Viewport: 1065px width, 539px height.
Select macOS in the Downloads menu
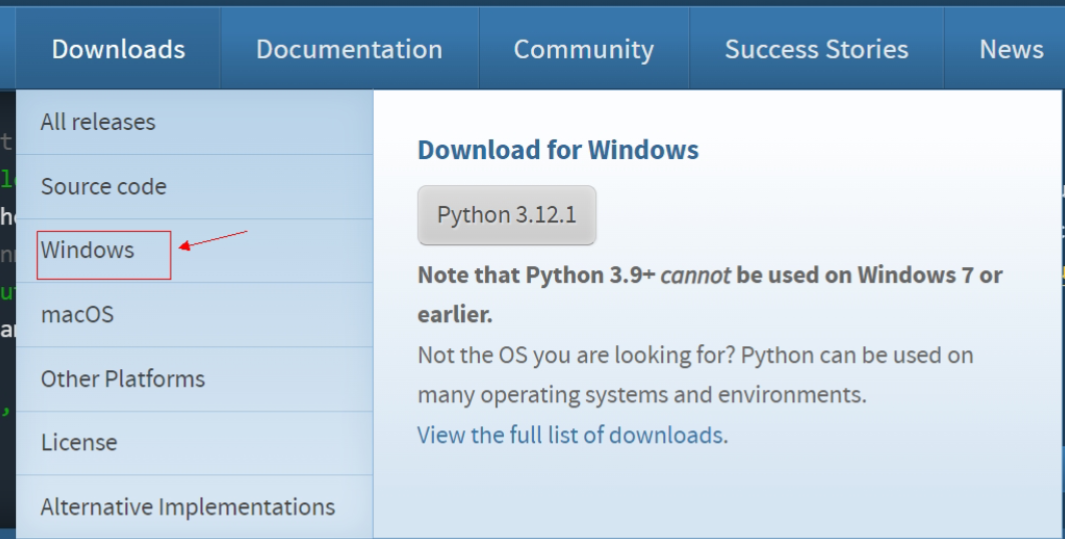[x=194, y=315]
